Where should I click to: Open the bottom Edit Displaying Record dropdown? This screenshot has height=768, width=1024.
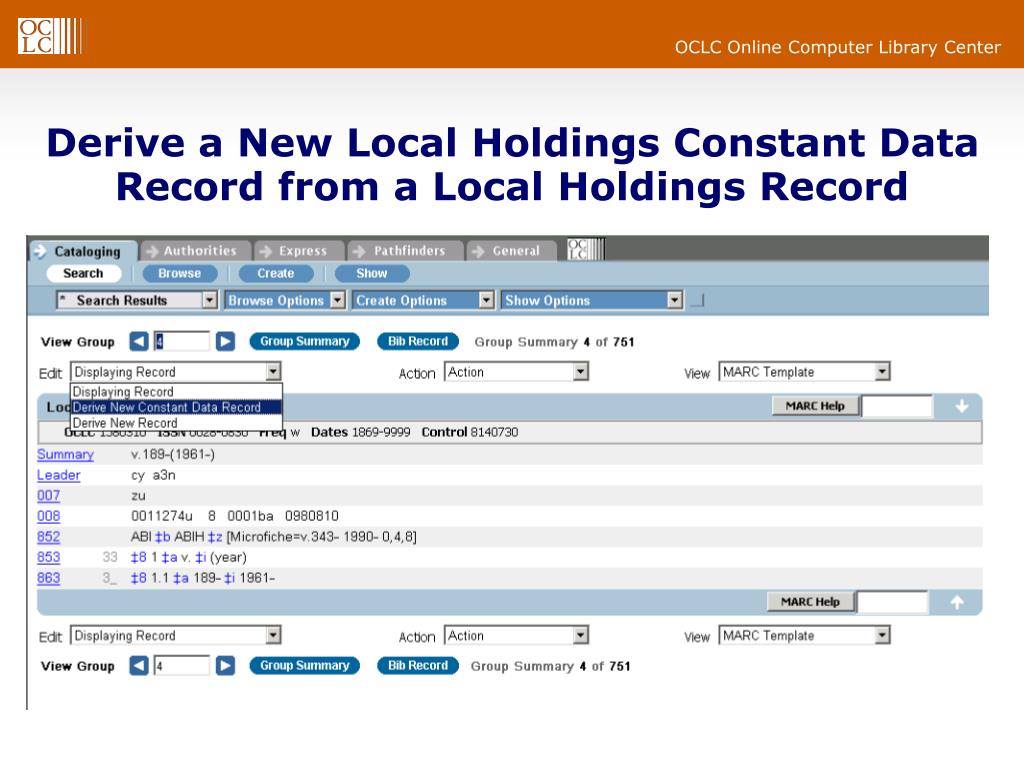[176, 635]
